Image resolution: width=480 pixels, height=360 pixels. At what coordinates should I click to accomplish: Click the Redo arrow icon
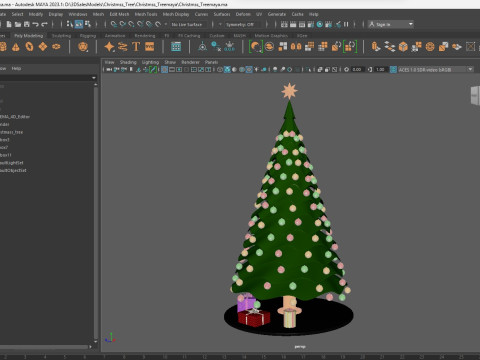tap(44, 24)
